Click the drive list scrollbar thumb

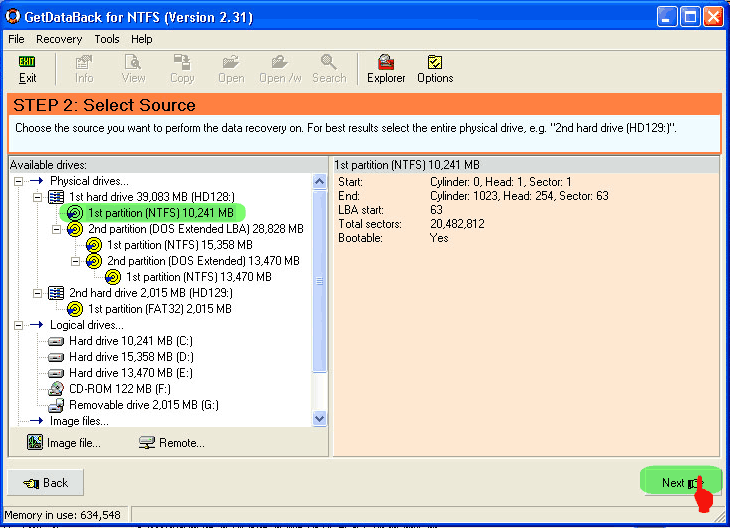click(x=319, y=281)
